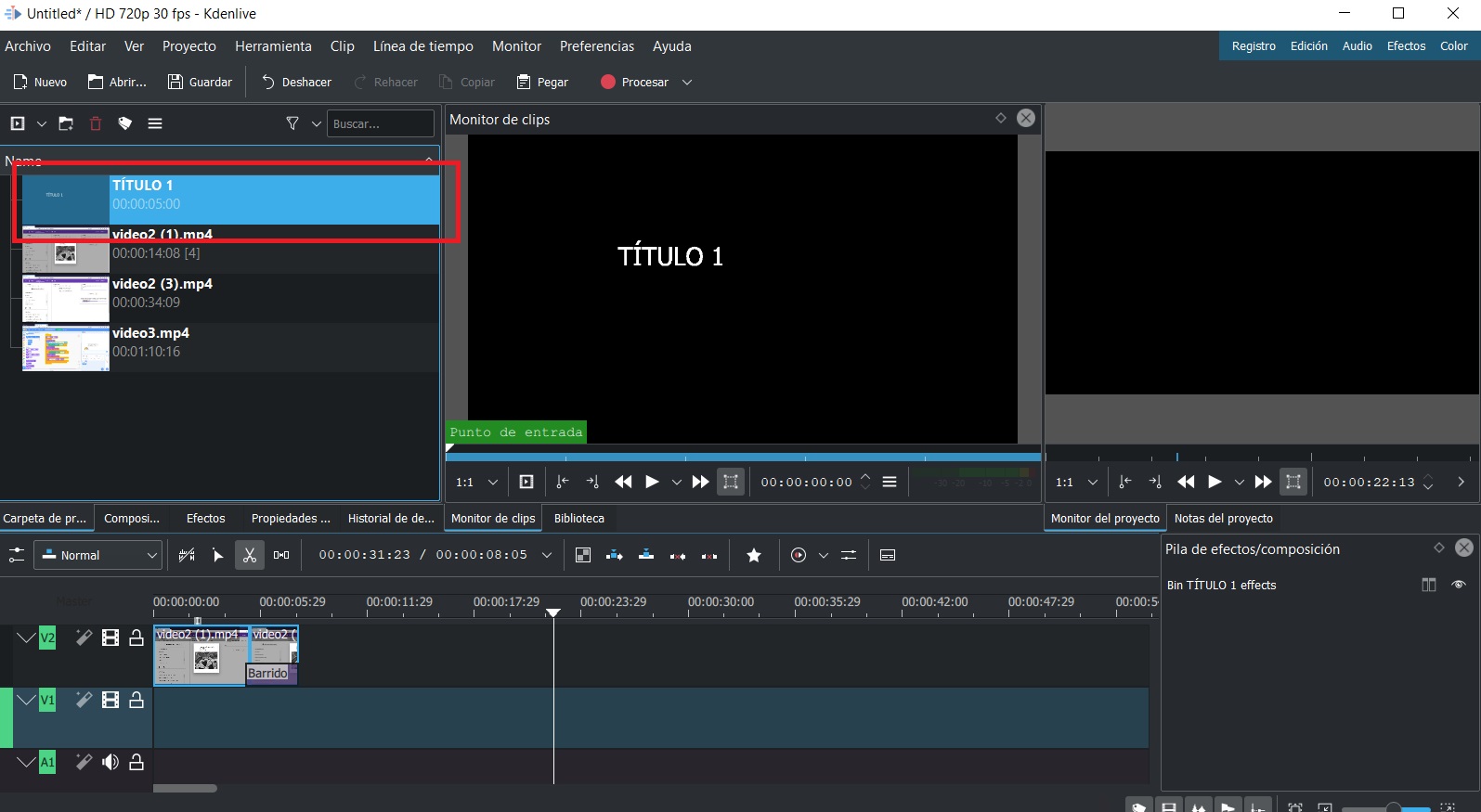The height and width of the screenshot is (812, 1481).
Task: Open the clip monitor hamburger options menu
Action: point(890,482)
